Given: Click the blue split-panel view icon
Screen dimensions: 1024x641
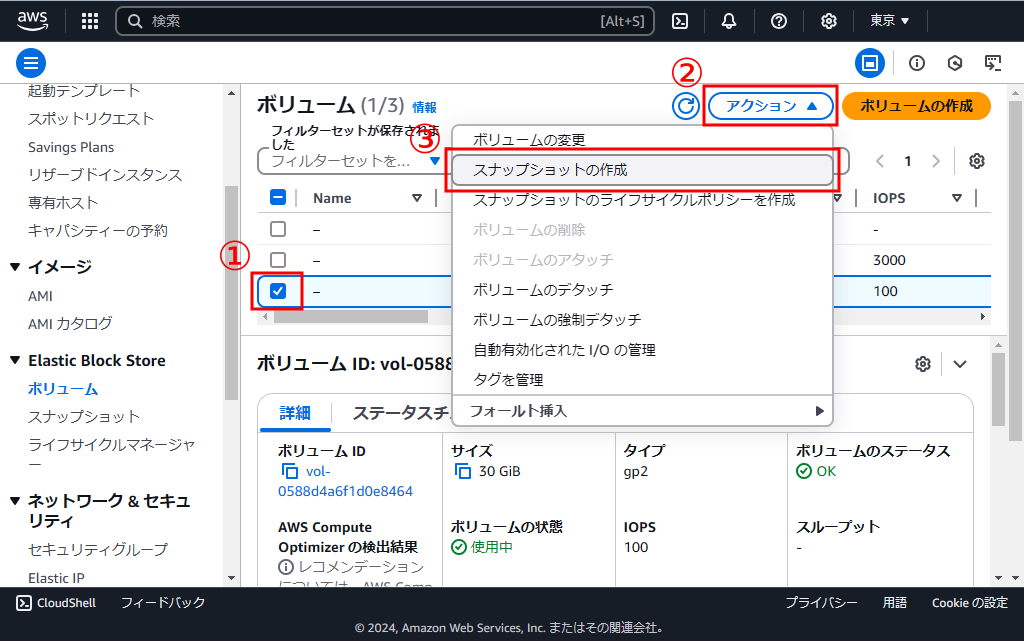Looking at the screenshot, I should pyautogui.click(x=870, y=63).
